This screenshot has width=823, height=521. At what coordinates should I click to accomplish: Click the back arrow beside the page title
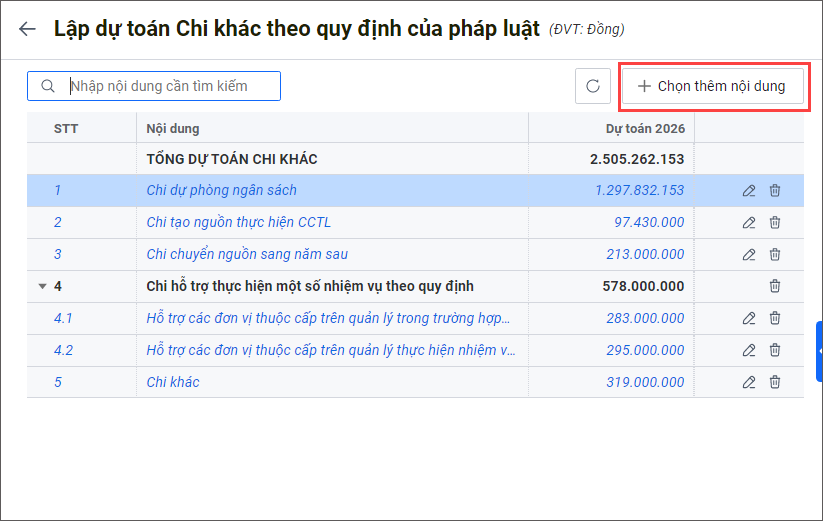click(x=27, y=29)
